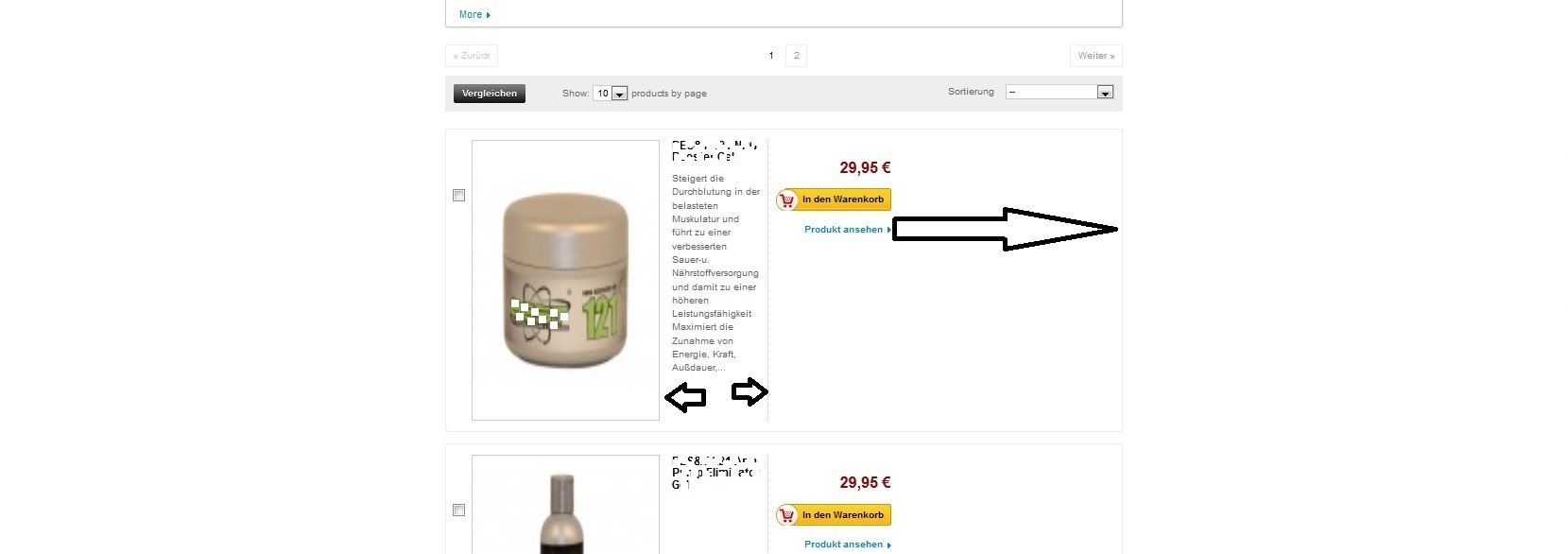Click the cart icon on second product
This screenshot has height=554, width=1568.
(x=787, y=515)
